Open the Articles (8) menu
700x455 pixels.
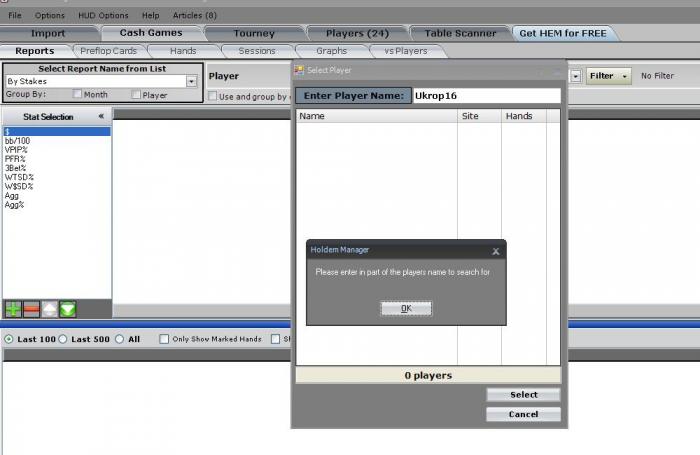[195, 15]
